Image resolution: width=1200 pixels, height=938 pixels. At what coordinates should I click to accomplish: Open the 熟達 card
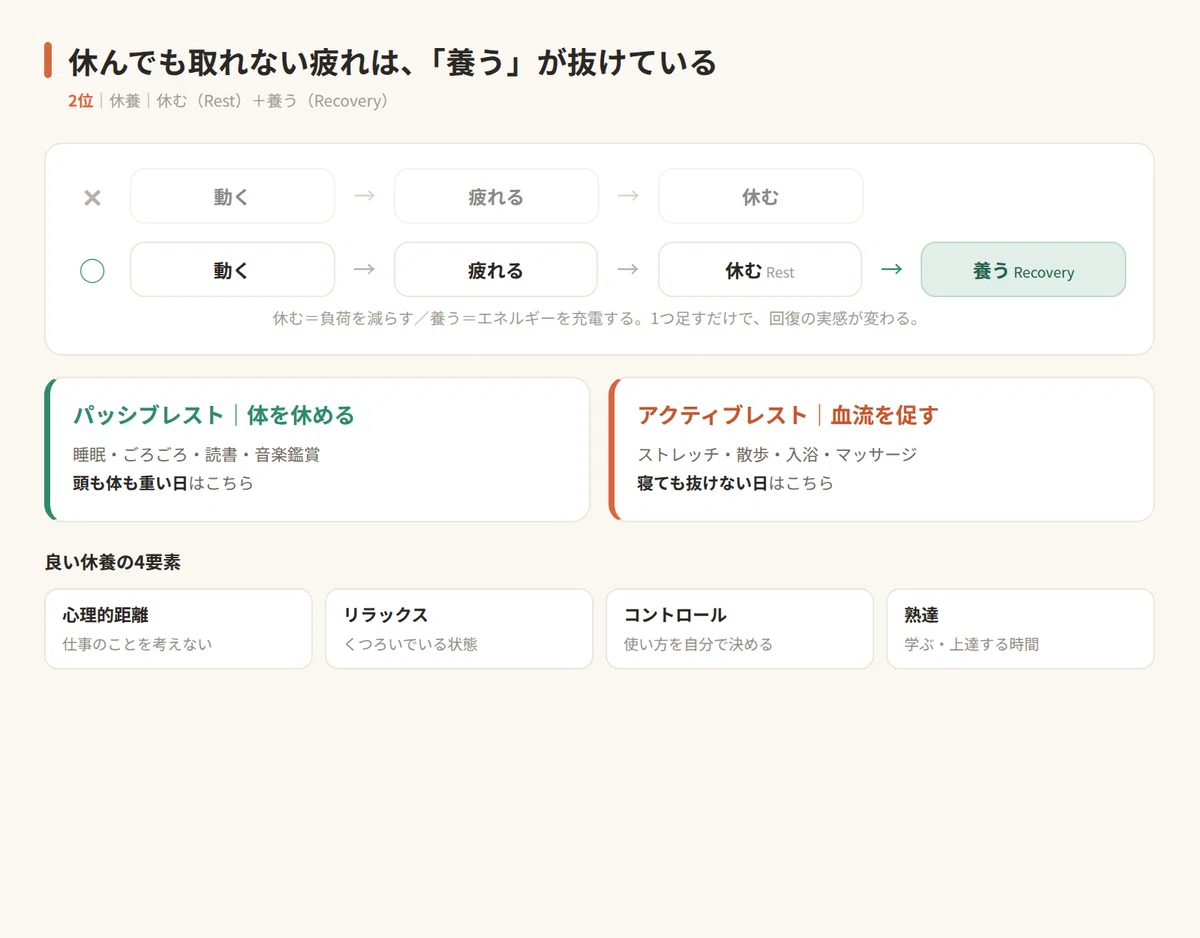tap(1020, 629)
